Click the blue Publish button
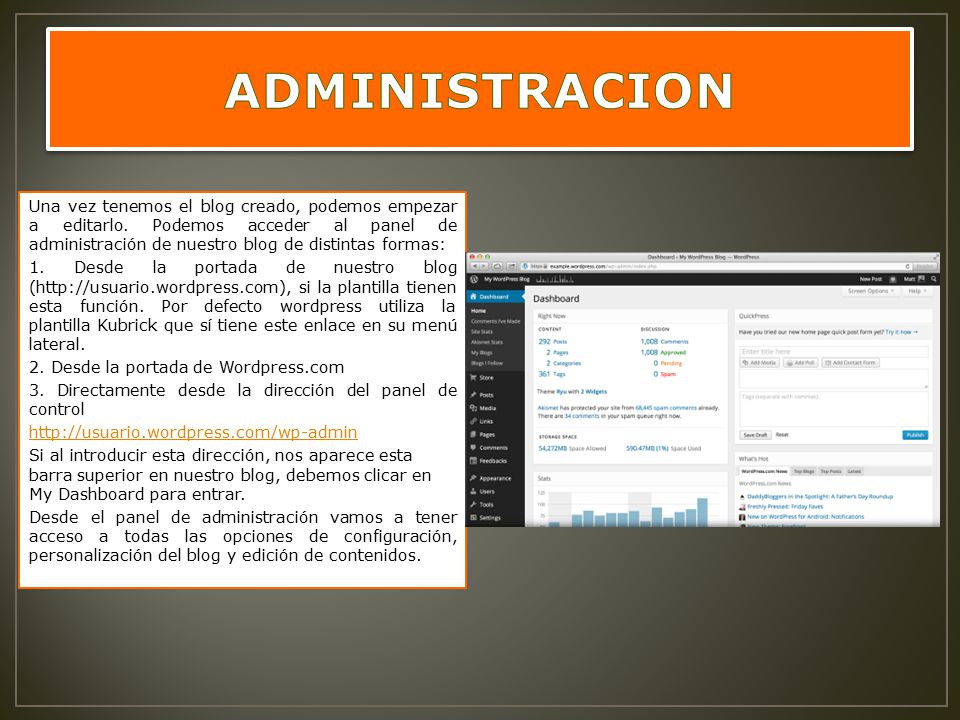The height and width of the screenshot is (720, 960). [915, 435]
